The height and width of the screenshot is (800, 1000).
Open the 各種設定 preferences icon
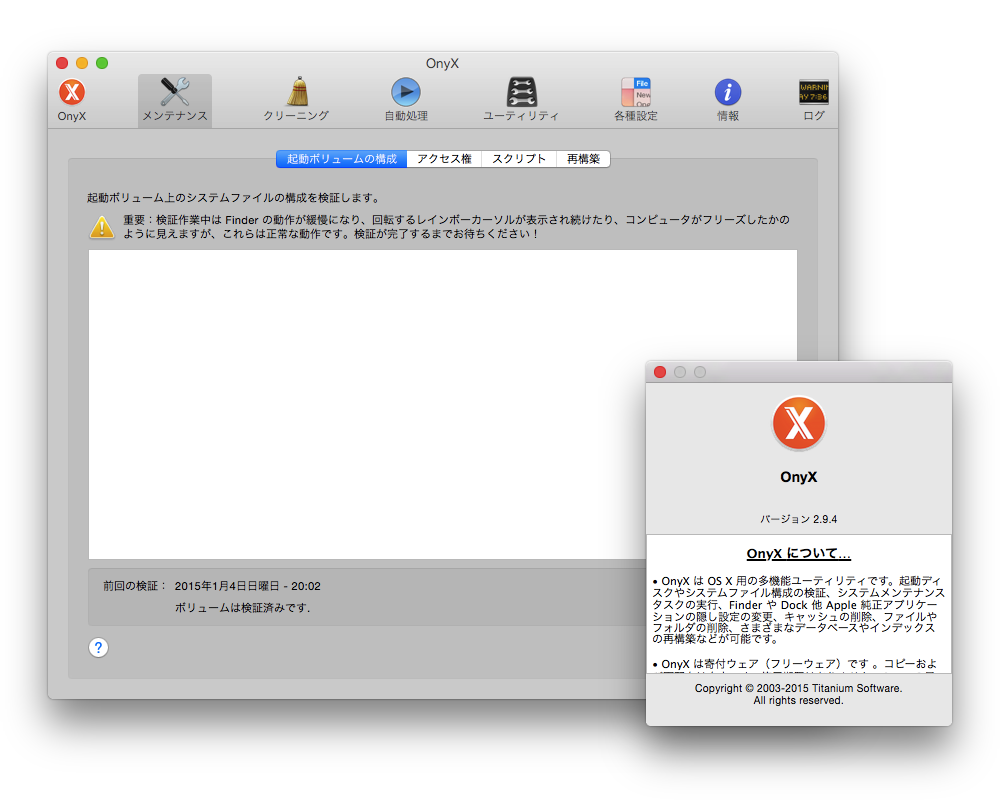636,93
